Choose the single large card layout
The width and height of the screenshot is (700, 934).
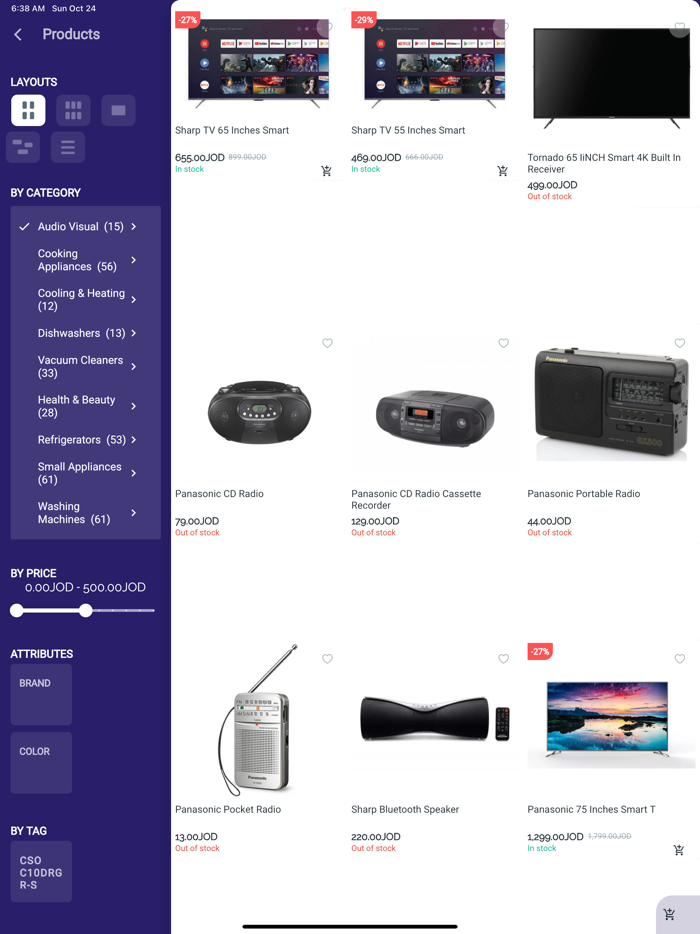click(x=119, y=110)
